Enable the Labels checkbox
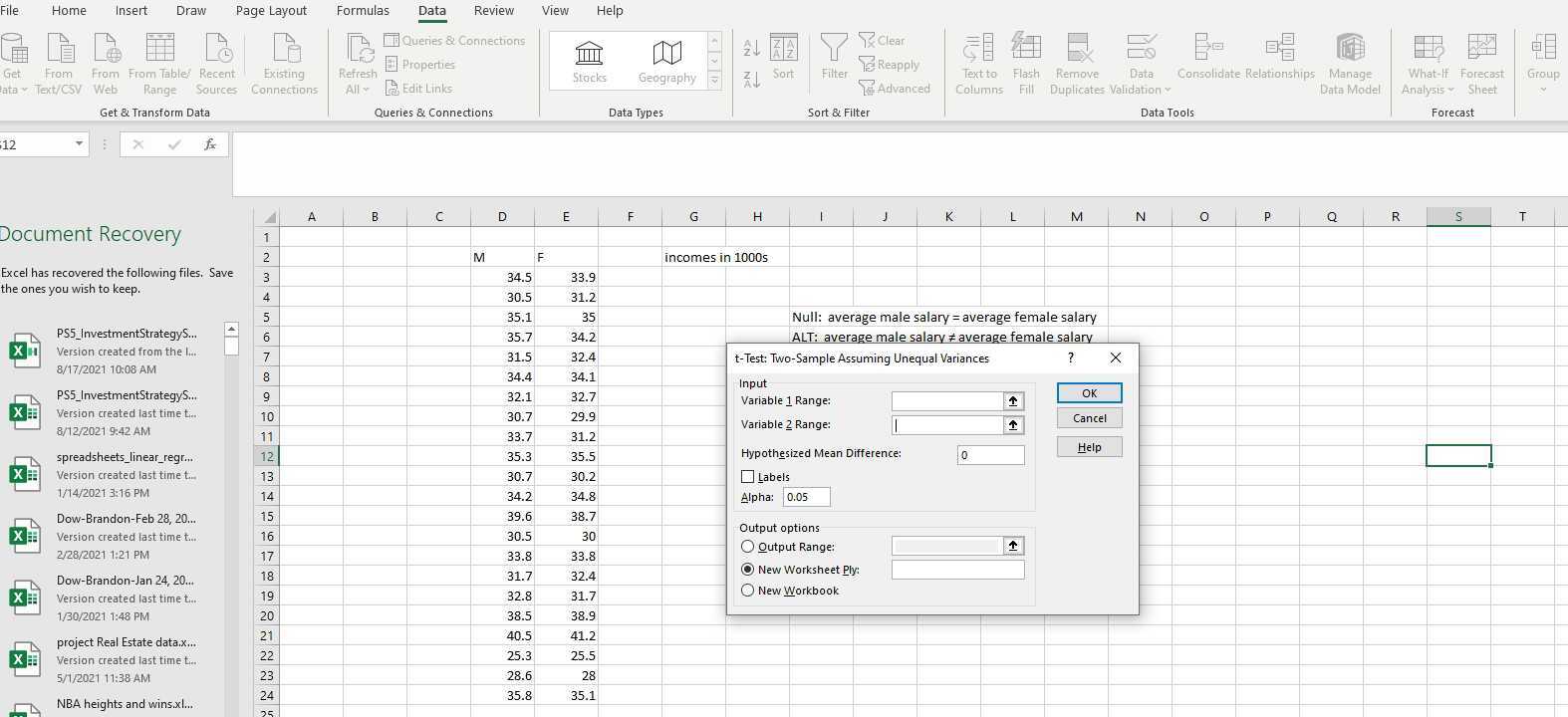 click(x=748, y=477)
